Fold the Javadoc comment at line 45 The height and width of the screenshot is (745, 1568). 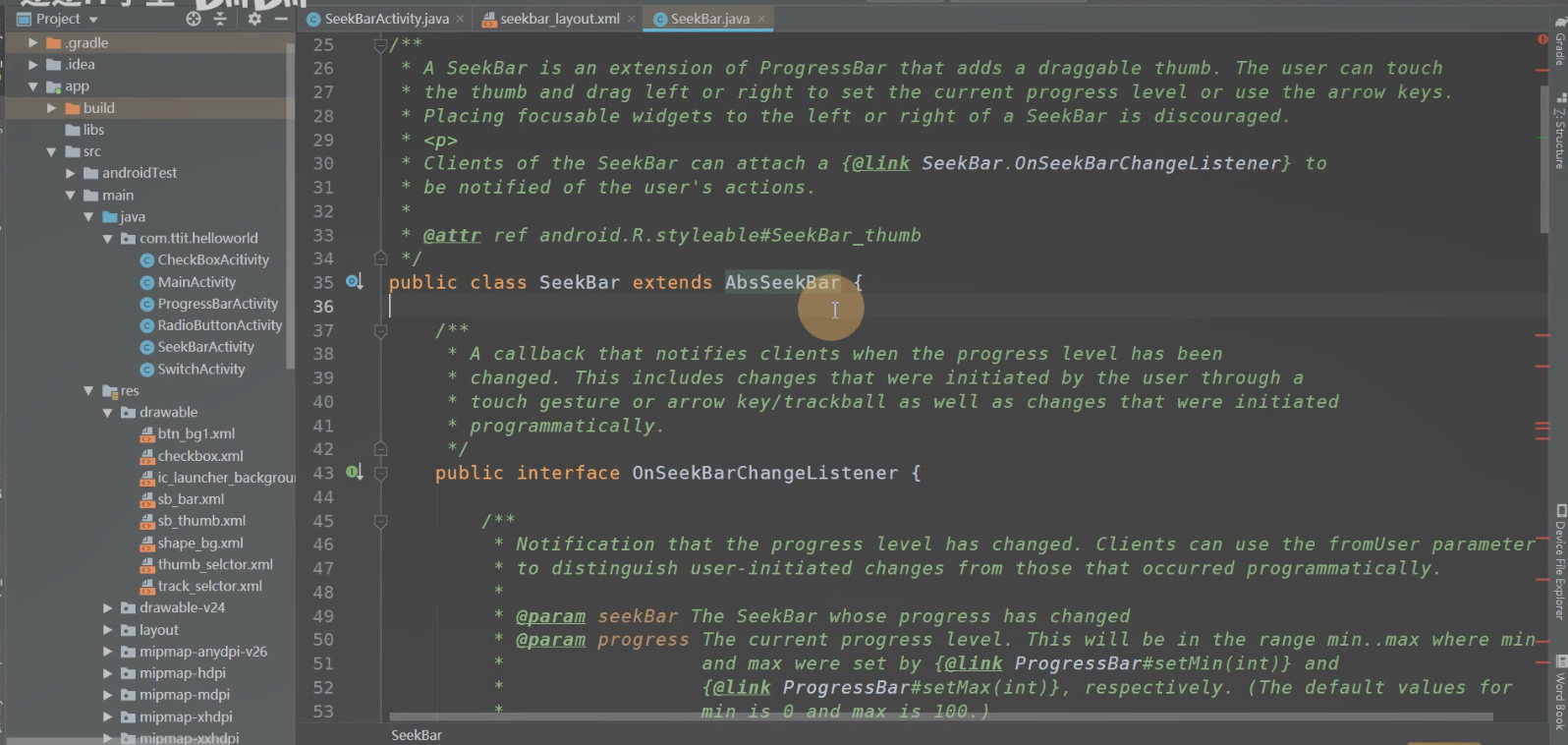[x=380, y=522]
